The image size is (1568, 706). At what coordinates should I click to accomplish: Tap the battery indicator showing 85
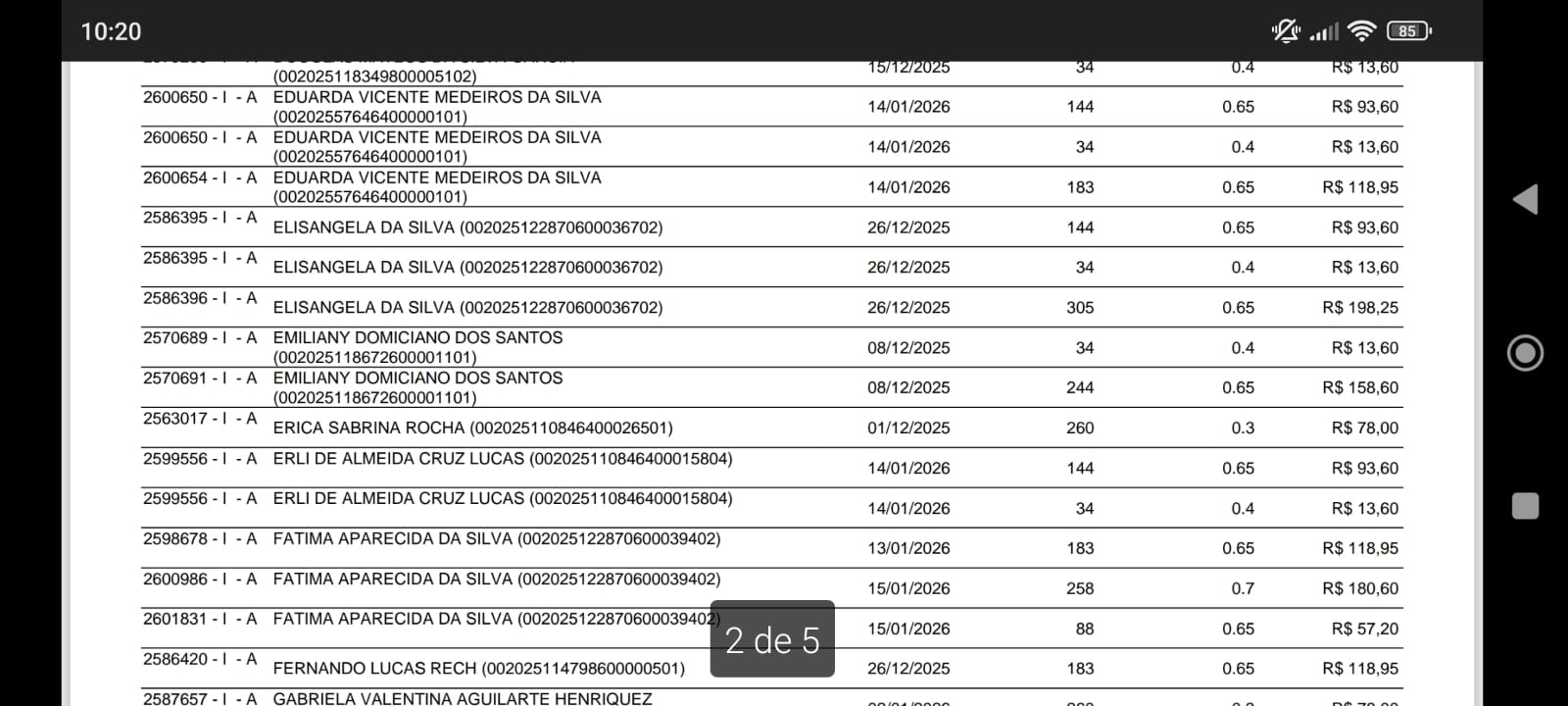coord(1409,31)
